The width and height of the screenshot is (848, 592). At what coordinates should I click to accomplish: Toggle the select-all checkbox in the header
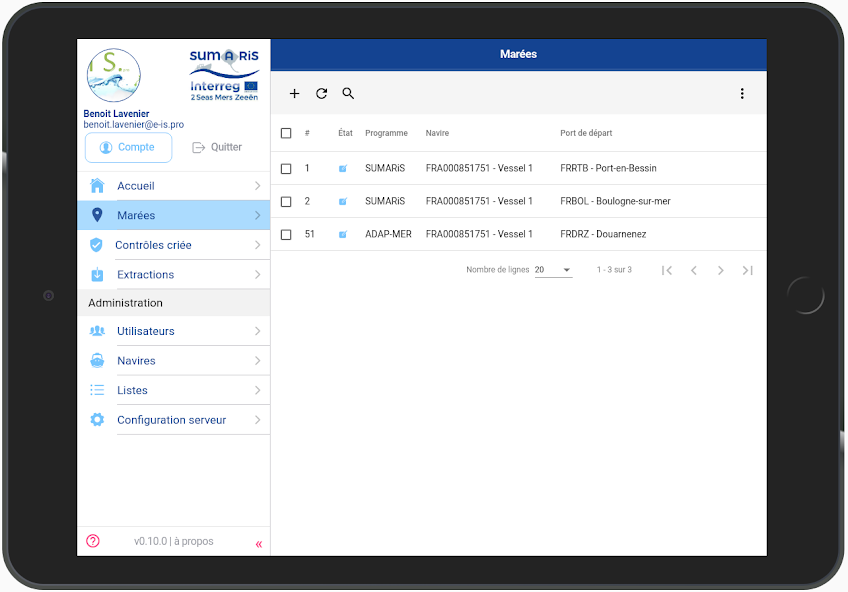click(286, 133)
